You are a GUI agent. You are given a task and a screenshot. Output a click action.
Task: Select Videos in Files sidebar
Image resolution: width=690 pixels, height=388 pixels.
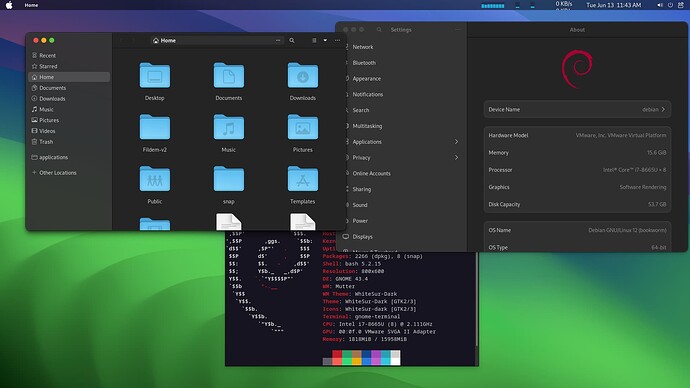(x=69, y=131)
